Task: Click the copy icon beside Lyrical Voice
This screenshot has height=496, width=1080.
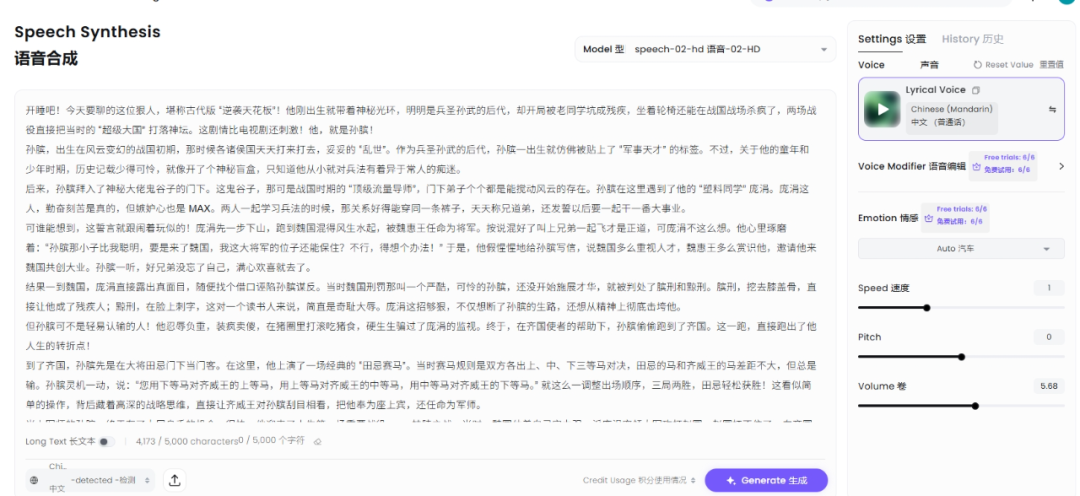Action: click(x=975, y=90)
